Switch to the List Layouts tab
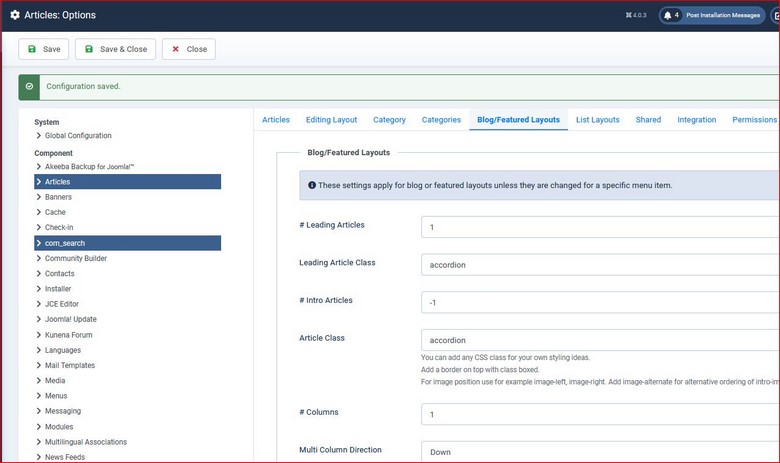The height and width of the screenshot is (463, 780). coord(597,120)
